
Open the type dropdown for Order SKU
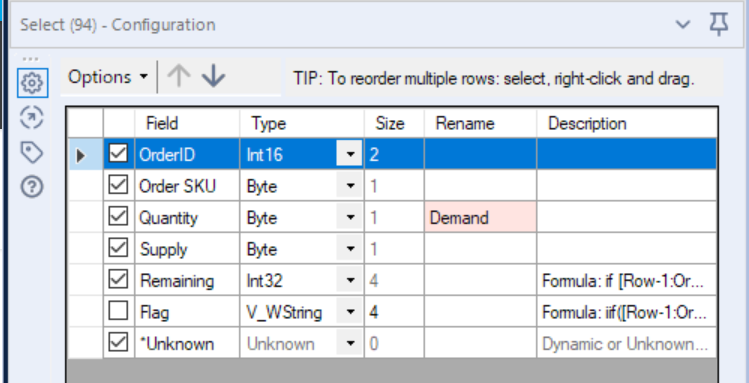(350, 186)
